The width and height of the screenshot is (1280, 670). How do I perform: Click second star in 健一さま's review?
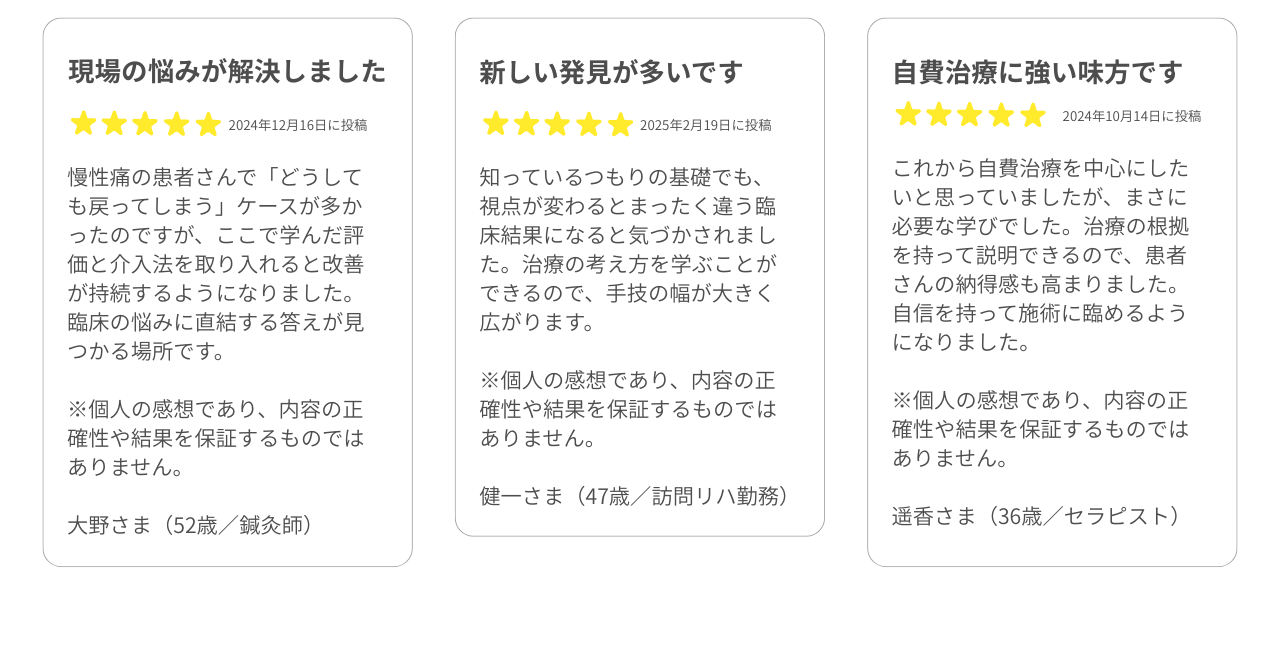pyautogui.click(x=527, y=124)
